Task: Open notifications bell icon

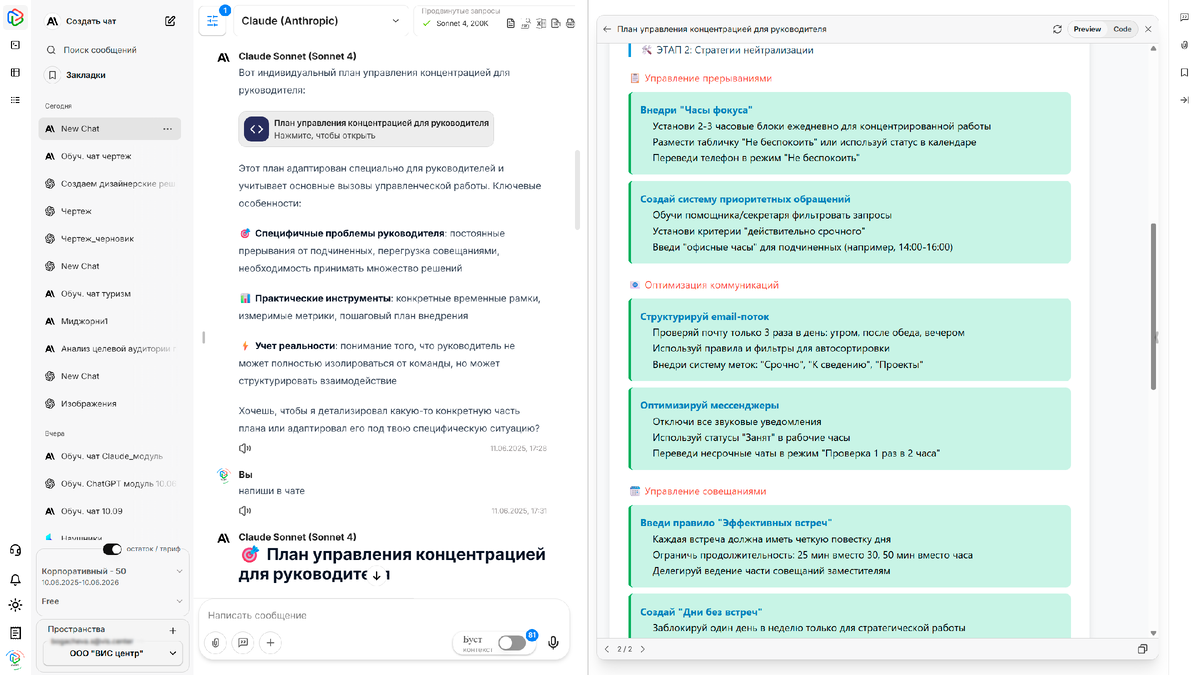Action: tap(15, 579)
